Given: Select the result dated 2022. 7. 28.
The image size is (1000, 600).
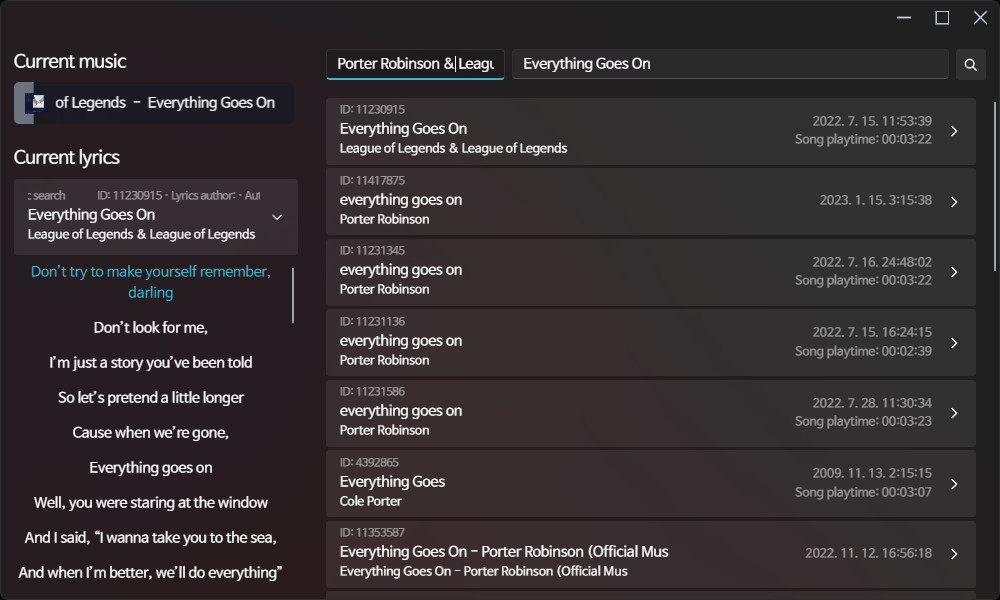Looking at the screenshot, I should click(650, 413).
